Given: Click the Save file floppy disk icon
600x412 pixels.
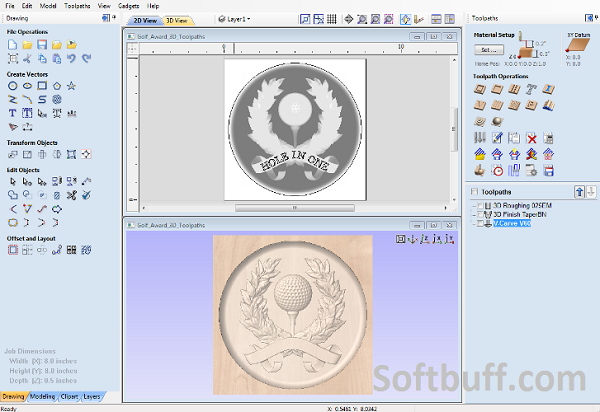Looking at the screenshot, I should (x=42, y=44).
